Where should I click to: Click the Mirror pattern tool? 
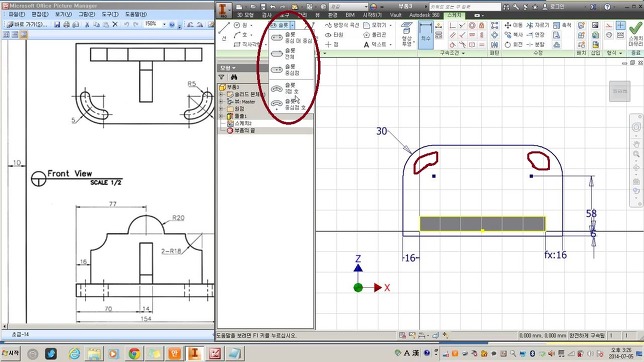(x=494, y=44)
